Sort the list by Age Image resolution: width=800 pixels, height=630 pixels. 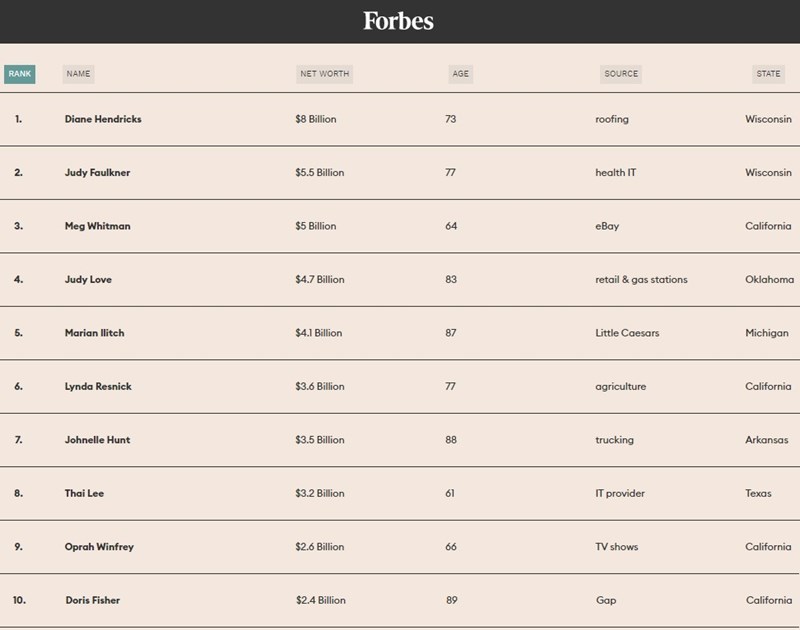tap(460, 74)
